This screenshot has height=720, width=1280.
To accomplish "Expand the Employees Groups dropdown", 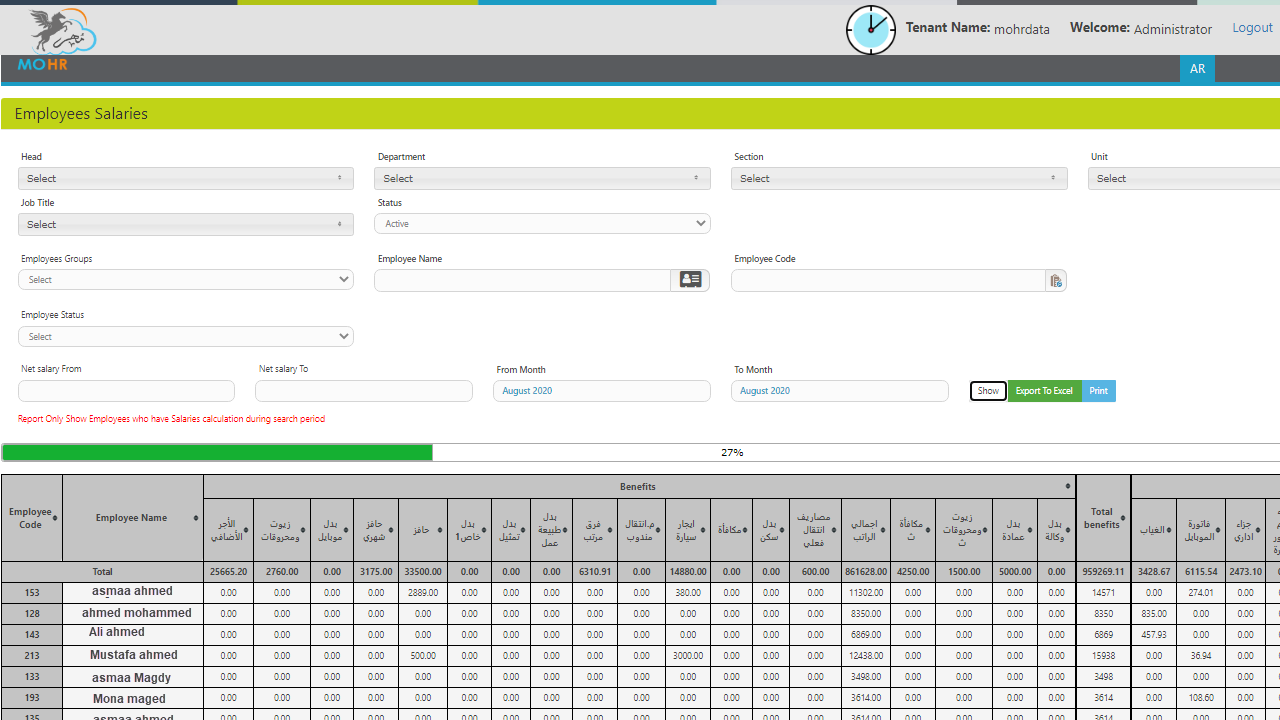I will (186, 280).
